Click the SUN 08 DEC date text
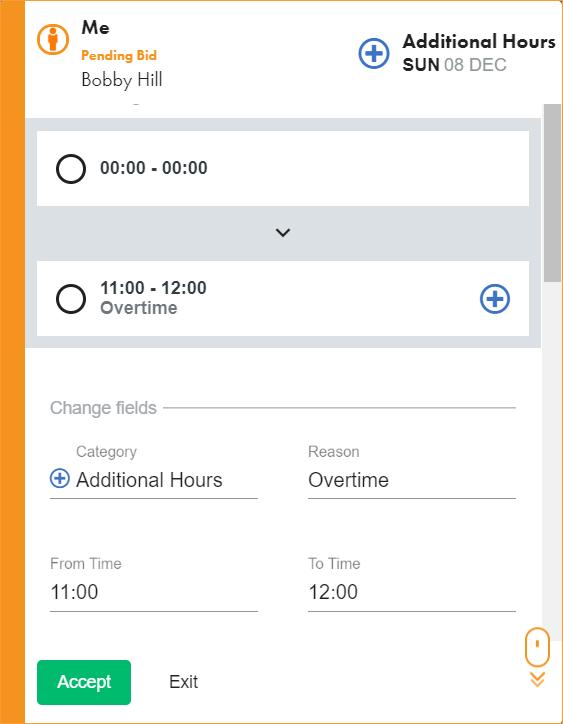563x724 pixels. 454,65
